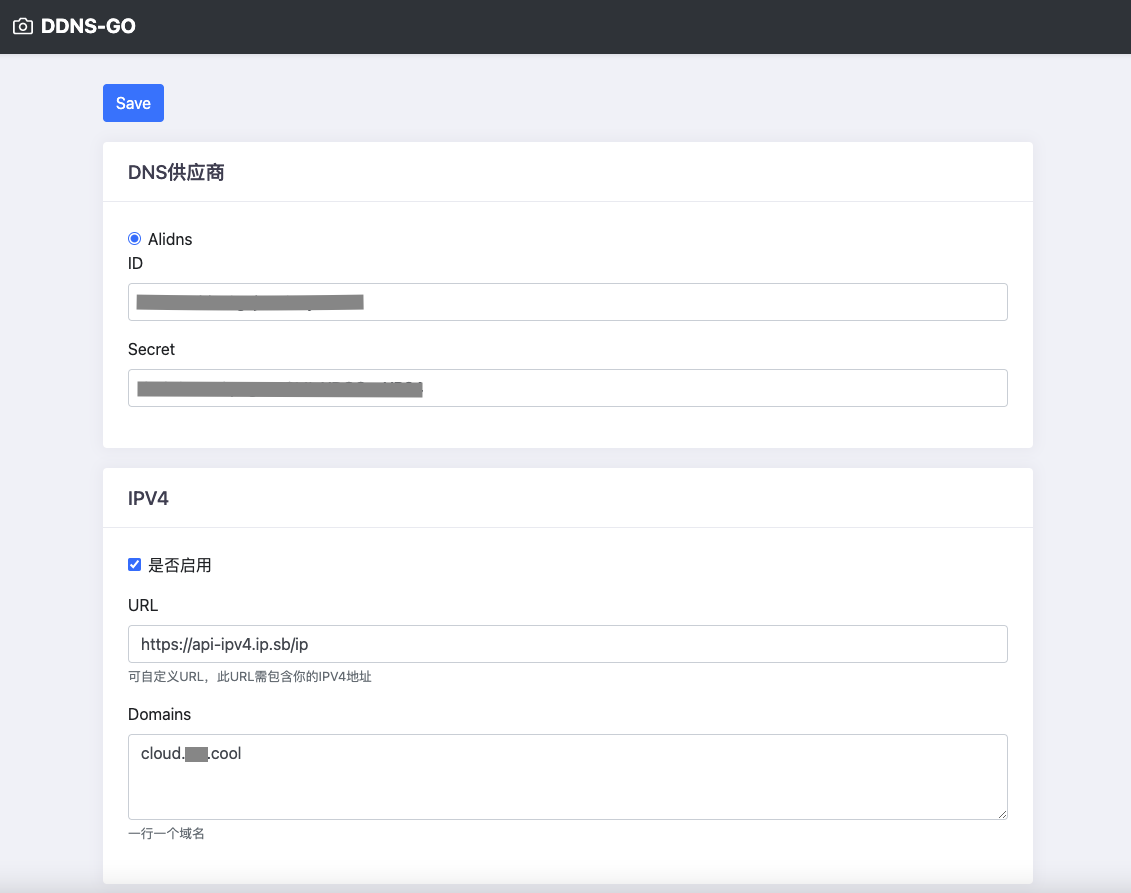Click the Secret field label
The height and width of the screenshot is (893, 1131).
(x=151, y=349)
